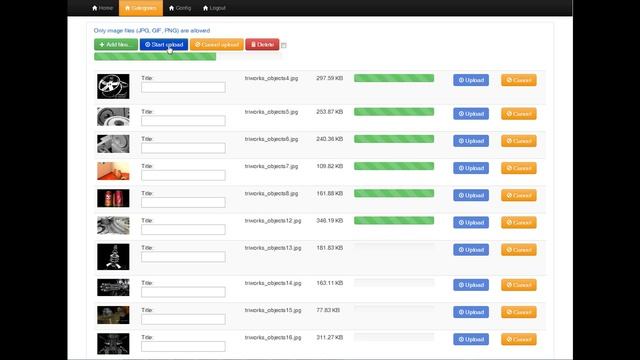
Task: Upload triworks_objects12.jpg with its Upload button
Action: click(471, 222)
